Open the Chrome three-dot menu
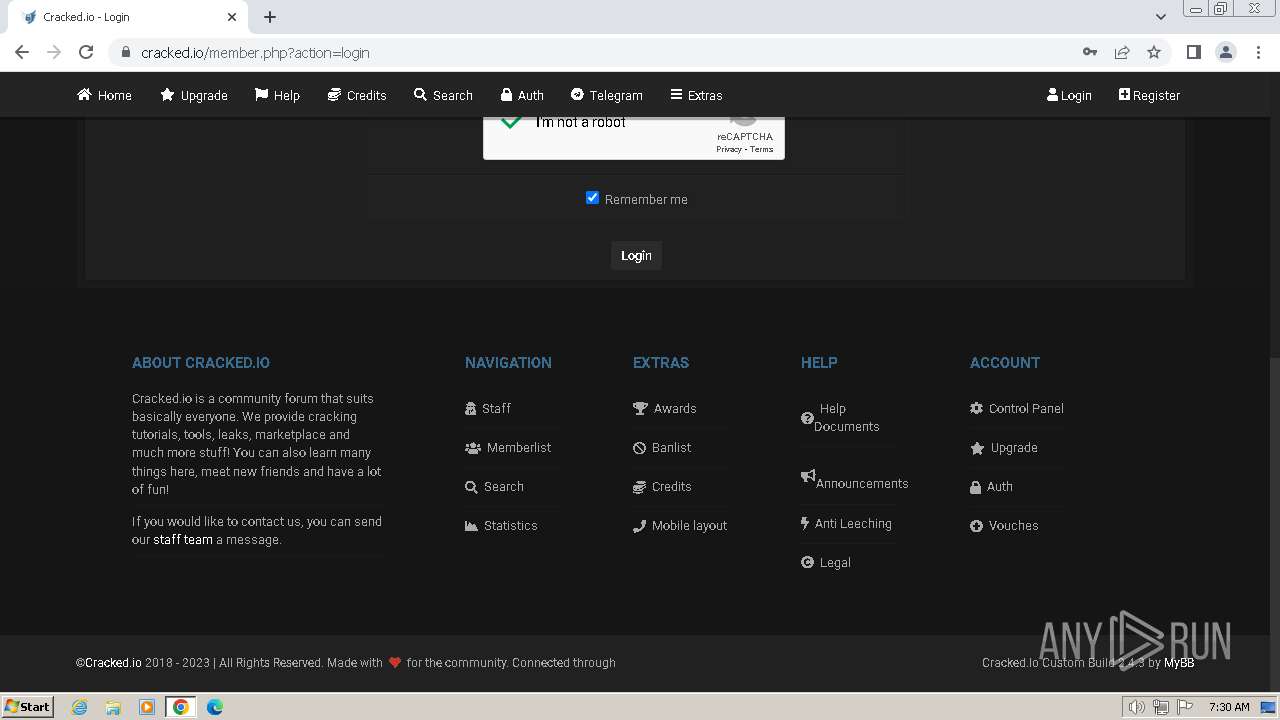The height and width of the screenshot is (720, 1280). click(x=1259, y=52)
